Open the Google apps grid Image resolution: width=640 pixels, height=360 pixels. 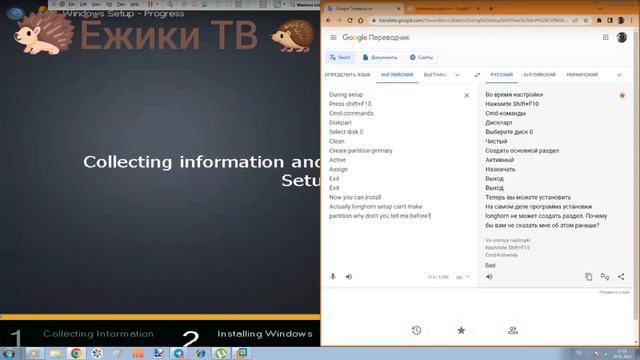pyautogui.click(x=605, y=38)
